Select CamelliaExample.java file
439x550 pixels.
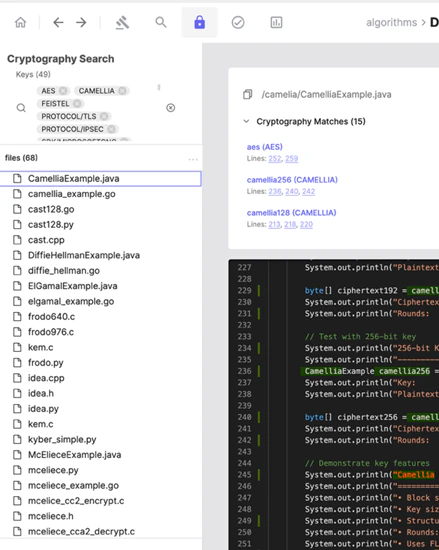[101, 179]
